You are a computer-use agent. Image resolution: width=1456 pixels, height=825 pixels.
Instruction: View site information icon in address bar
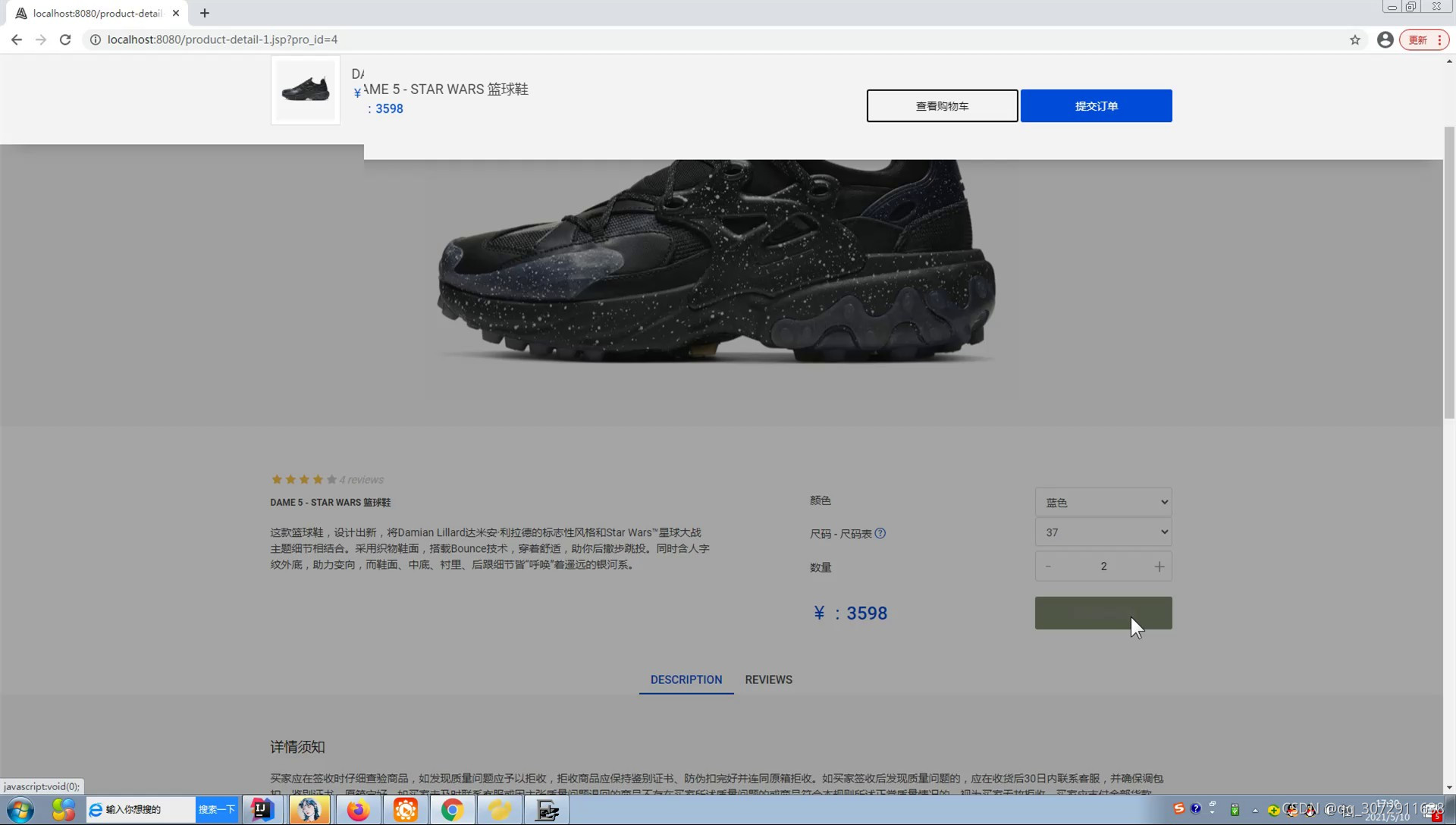click(96, 39)
